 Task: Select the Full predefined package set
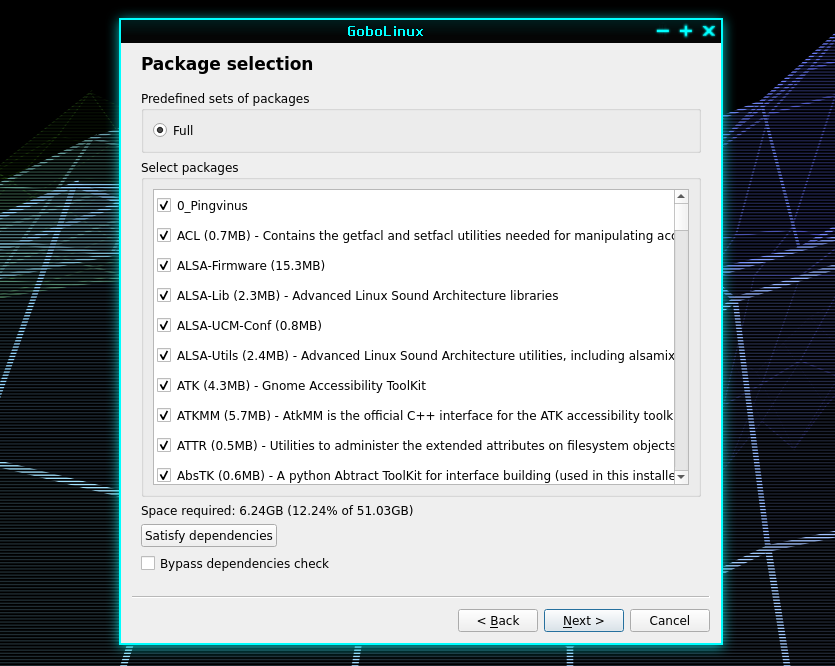click(160, 130)
